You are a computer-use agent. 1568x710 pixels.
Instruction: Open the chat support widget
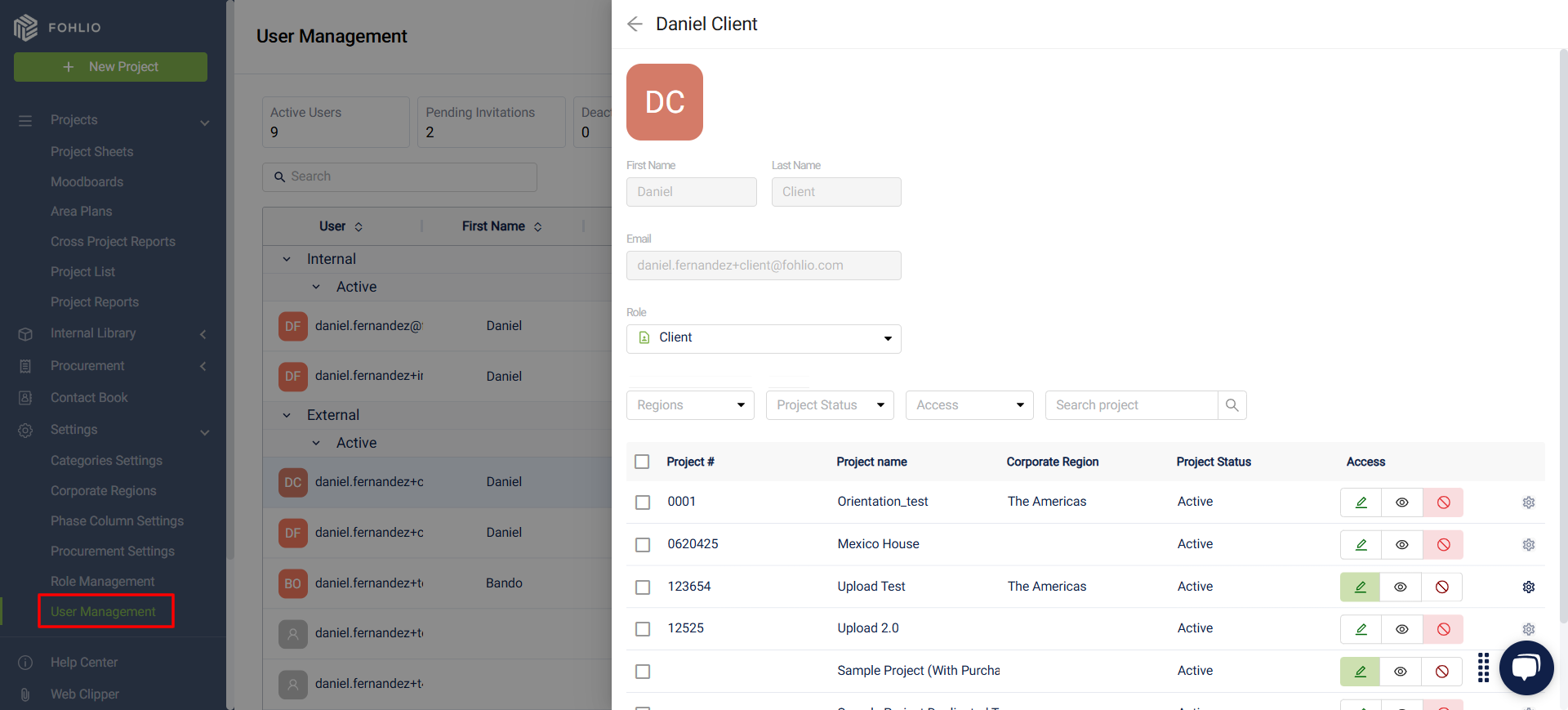1526,668
